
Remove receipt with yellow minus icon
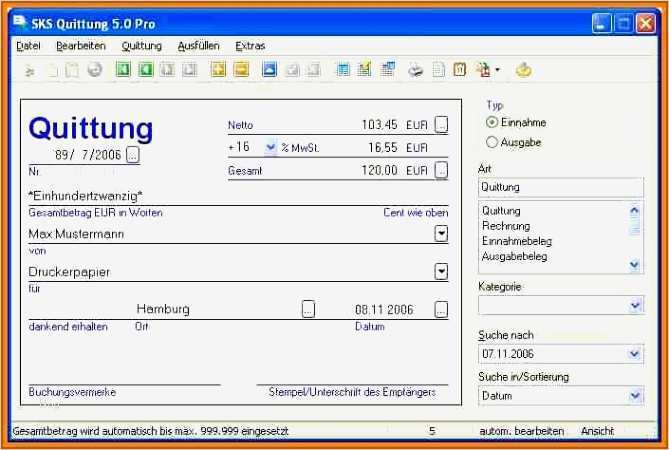tap(241, 70)
